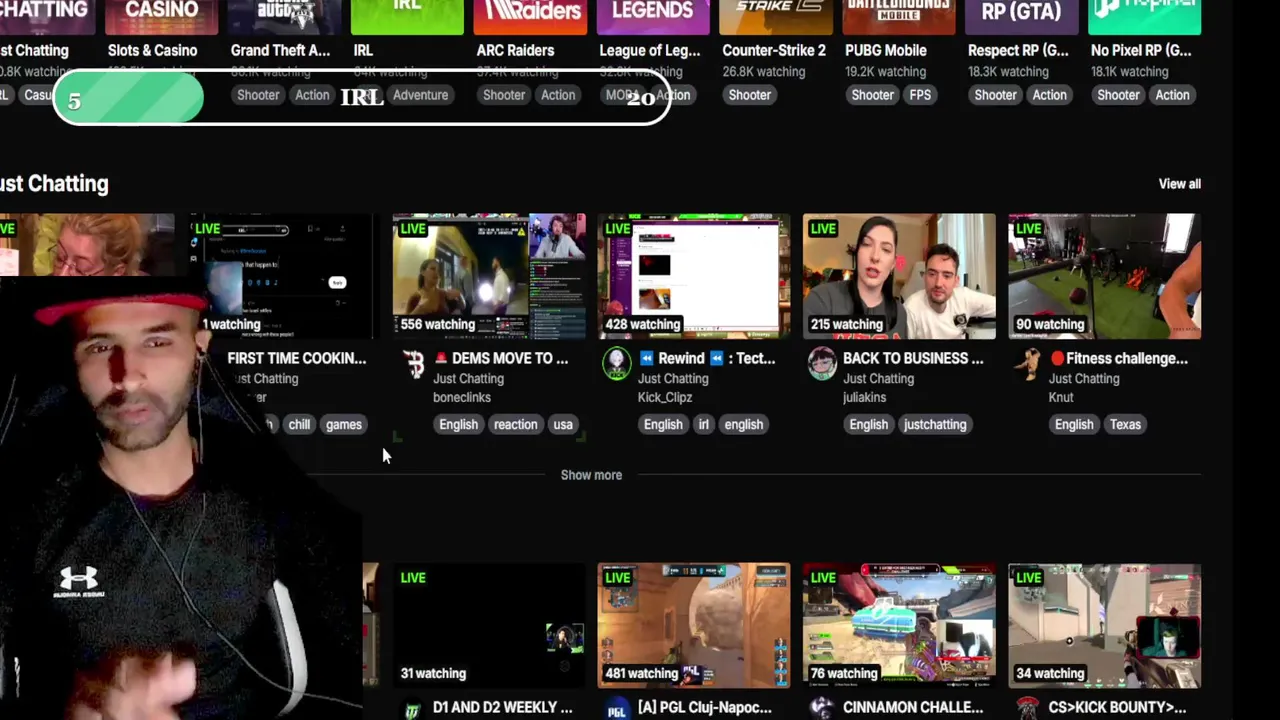Image resolution: width=1280 pixels, height=720 pixels.
Task: Select the FPS tag under PUBG Mobile
Action: coord(920,95)
